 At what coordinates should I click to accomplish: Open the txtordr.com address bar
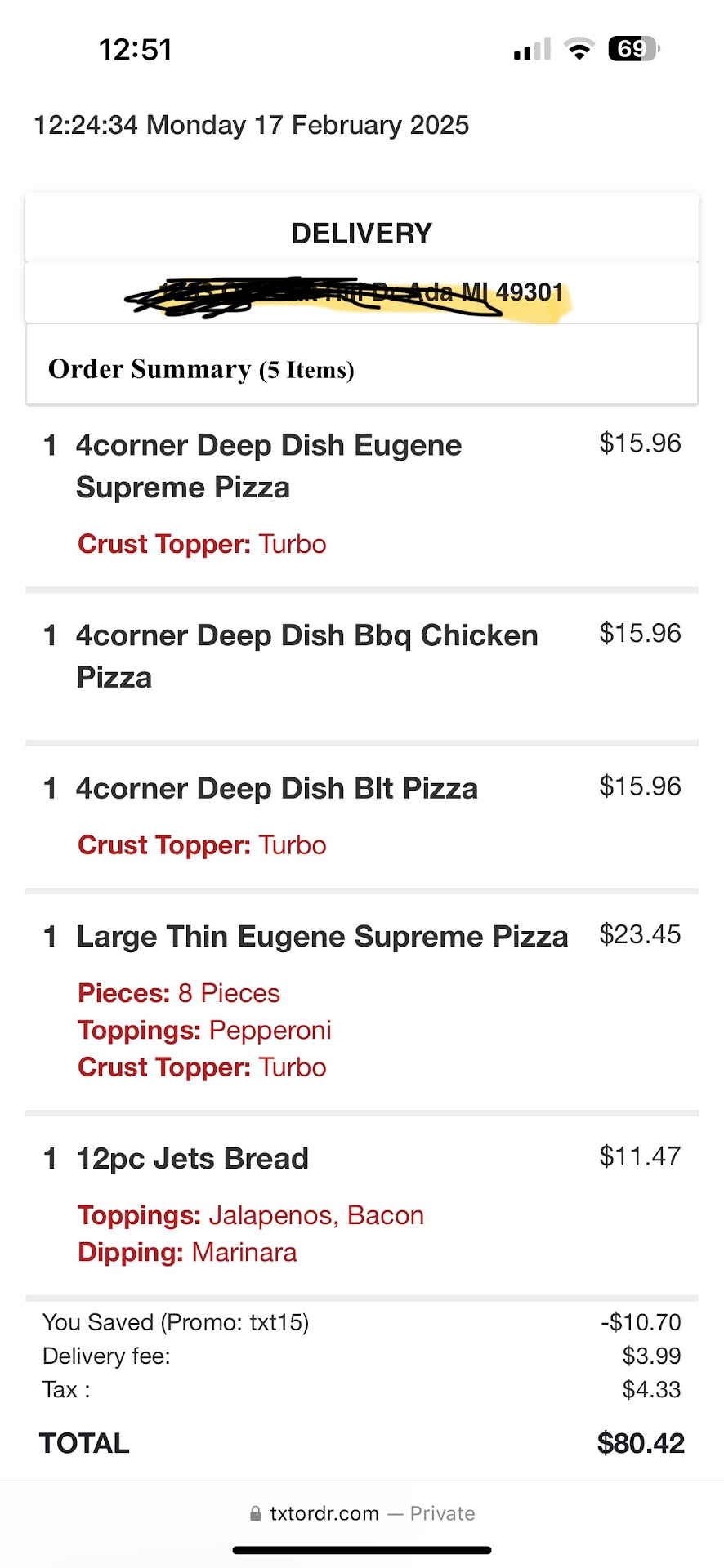(362, 1513)
